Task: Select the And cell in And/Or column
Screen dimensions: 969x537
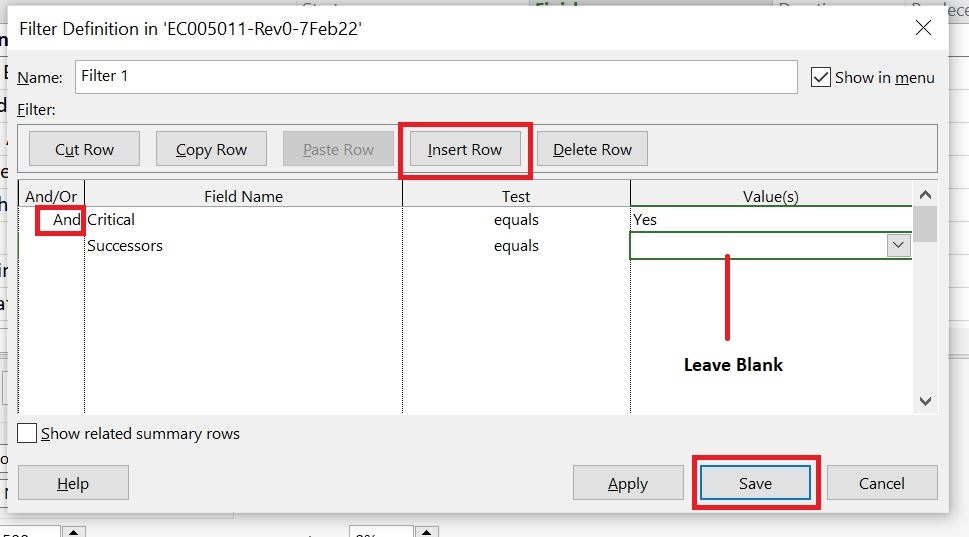Action: point(52,220)
